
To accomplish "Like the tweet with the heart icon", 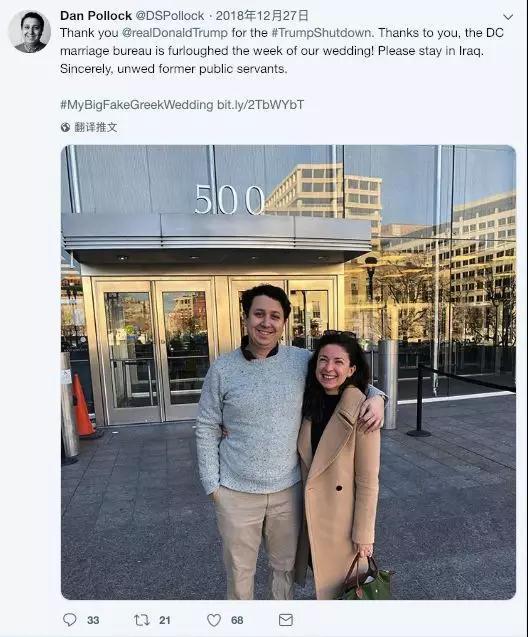I will click(214, 620).
